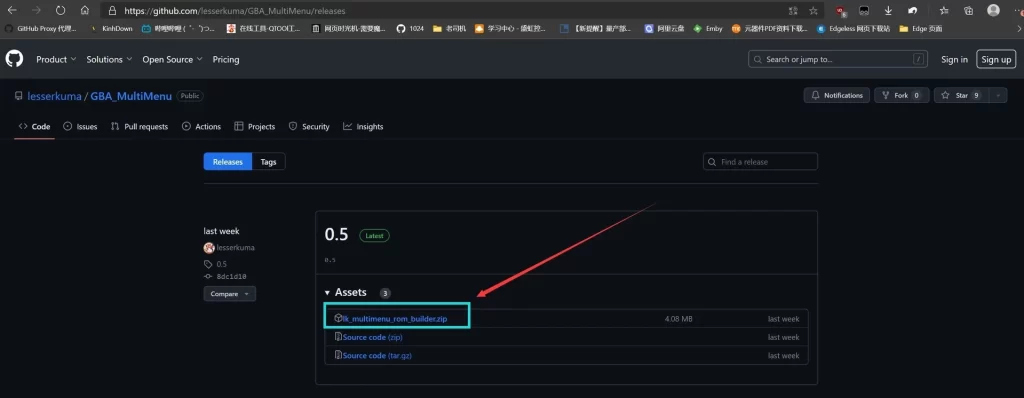Screen dimensions: 1024x398
Task: Open the KinhDown bookmark
Action: click(x=112, y=29)
